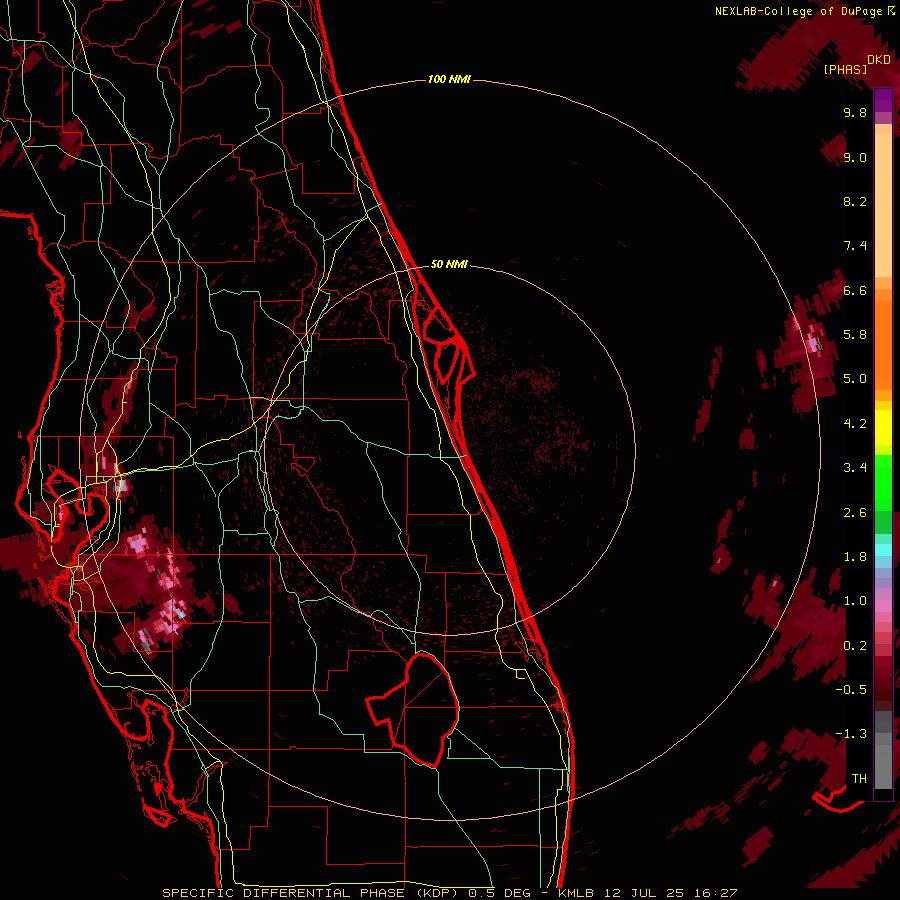Click the 1.8 scale value

pyautogui.click(x=855, y=557)
